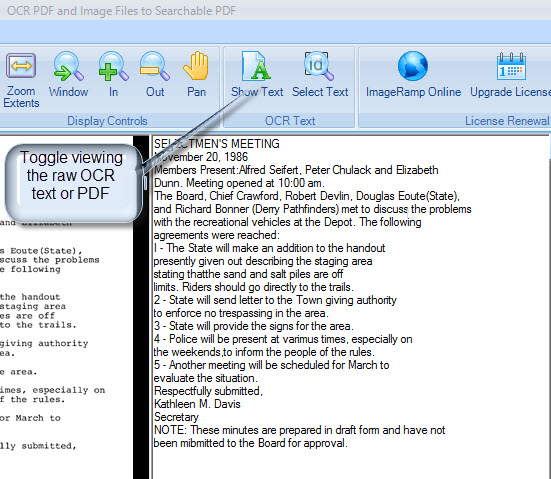Open ImageRamp Online globe icon

[413, 66]
